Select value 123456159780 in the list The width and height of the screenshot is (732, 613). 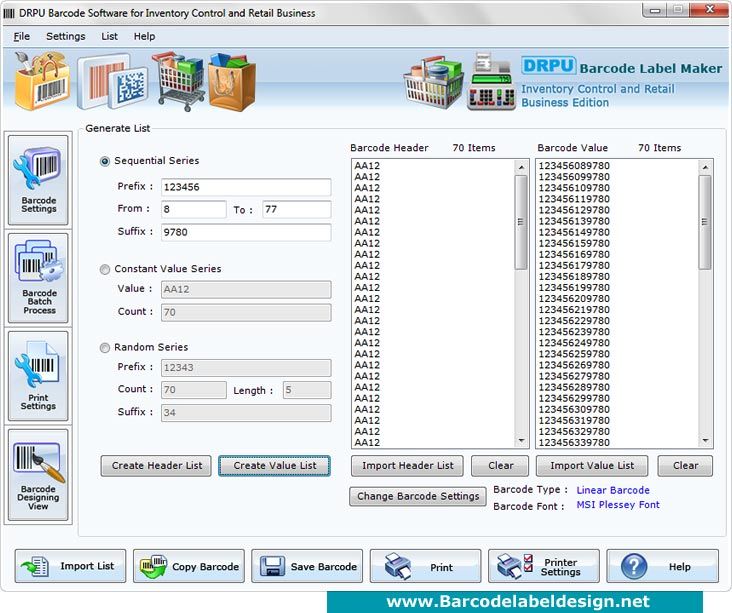pyautogui.click(x=574, y=243)
